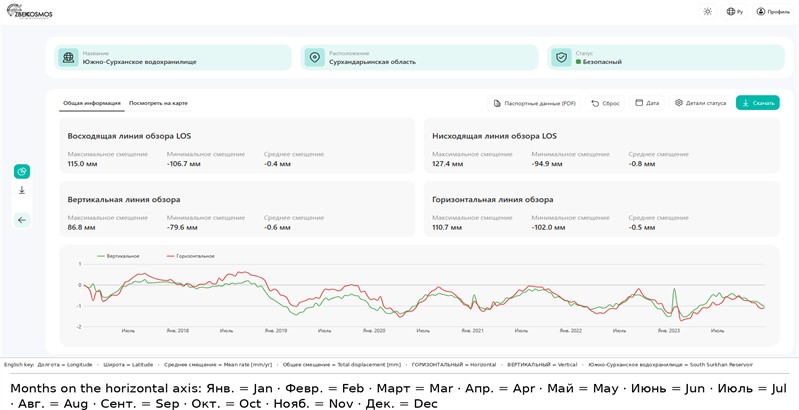
Task: Open the Дата date picker
Action: tap(647, 103)
